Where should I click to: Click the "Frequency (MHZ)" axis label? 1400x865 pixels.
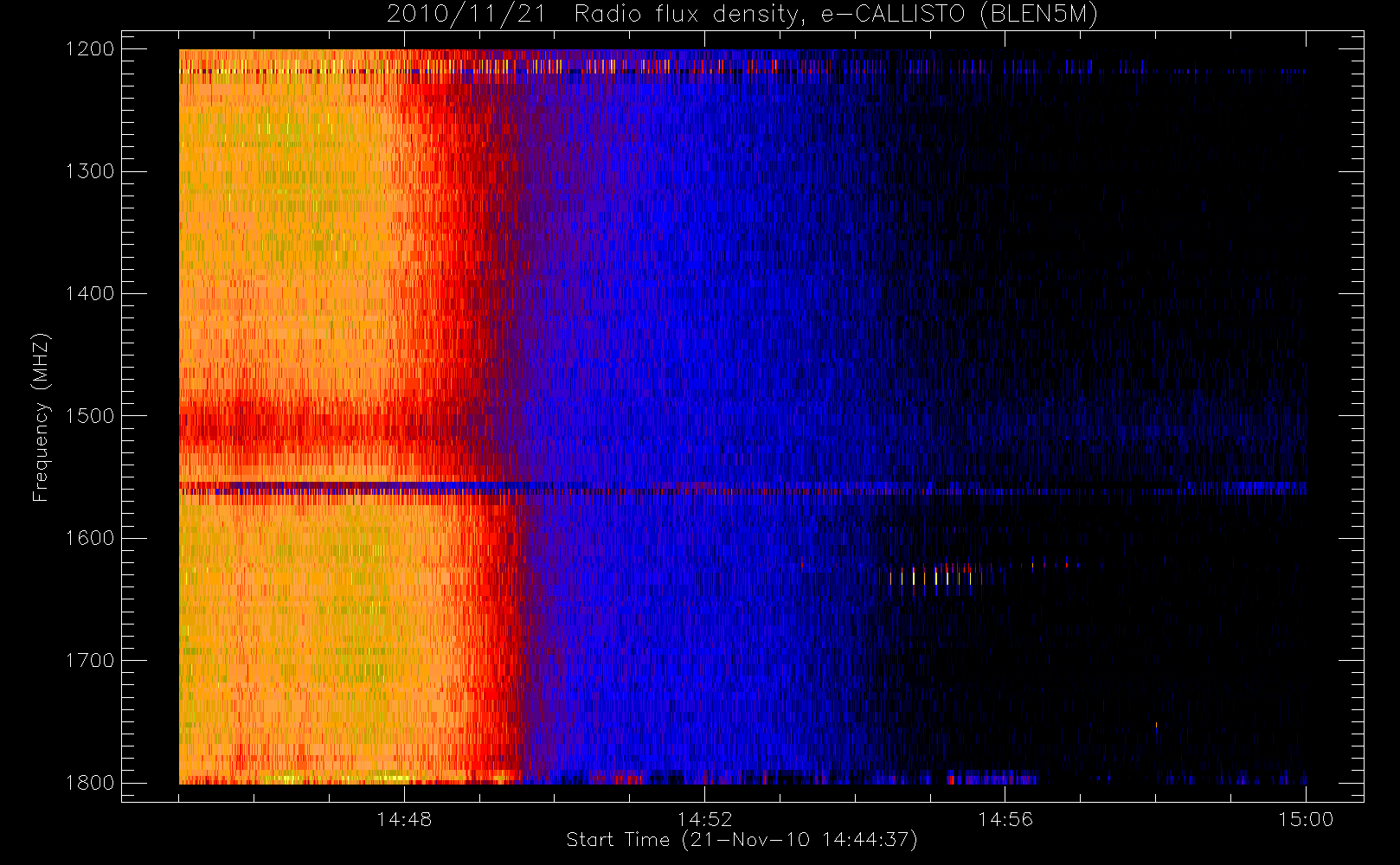tap(41, 417)
